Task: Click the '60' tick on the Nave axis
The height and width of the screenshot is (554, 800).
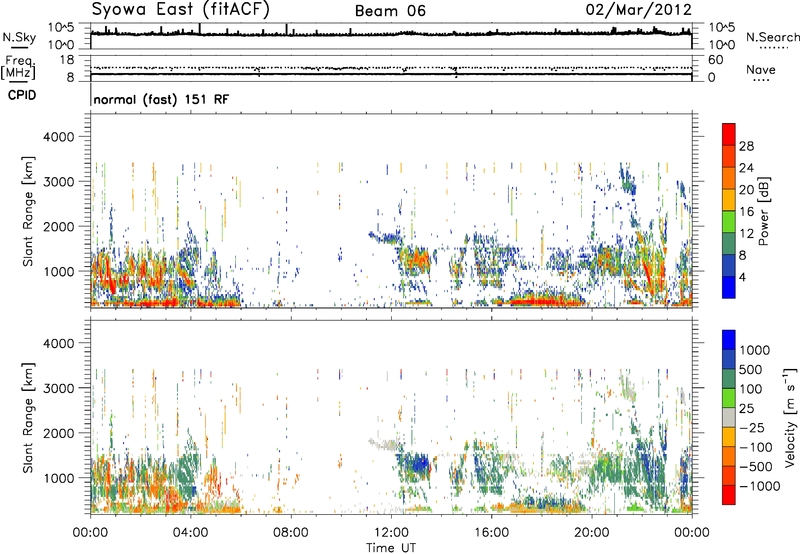Action: (715, 60)
